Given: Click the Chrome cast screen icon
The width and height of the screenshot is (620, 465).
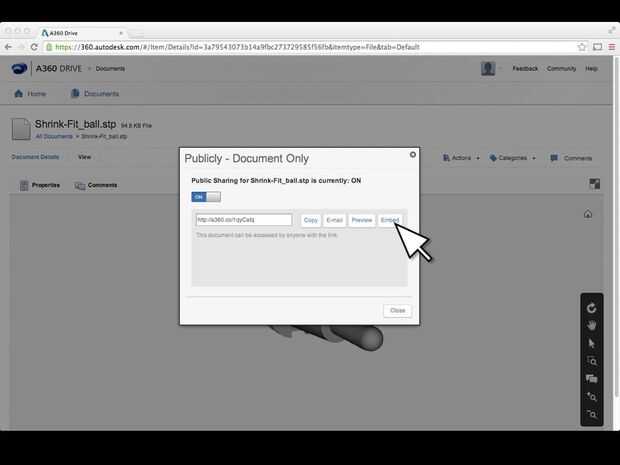Looking at the screenshot, I should 597,47.
